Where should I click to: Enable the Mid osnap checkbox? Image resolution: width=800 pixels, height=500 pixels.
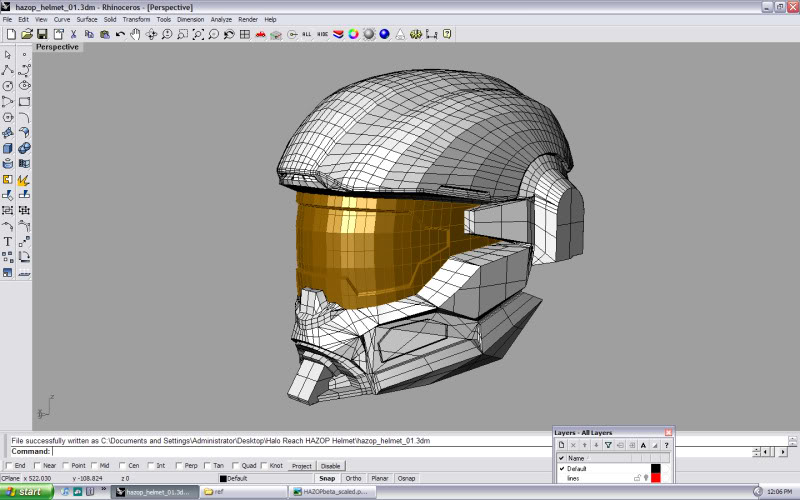pyautogui.click(x=94, y=465)
